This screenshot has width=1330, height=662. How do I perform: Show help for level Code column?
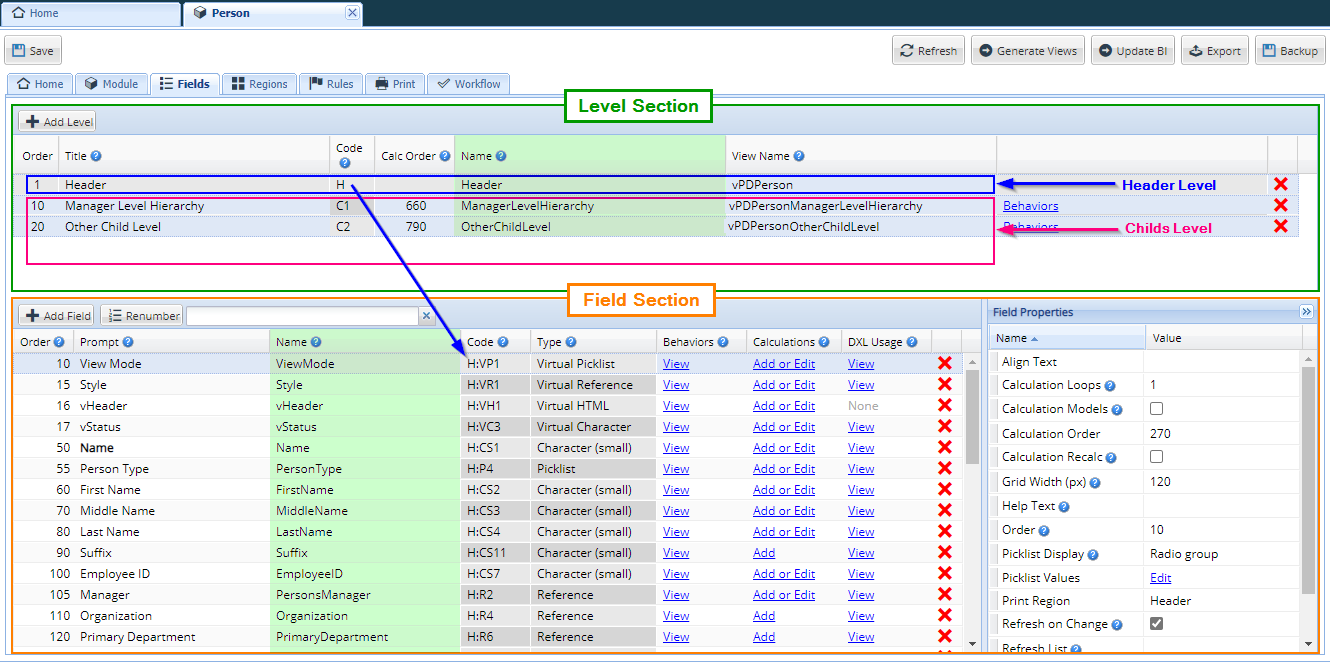click(345, 162)
